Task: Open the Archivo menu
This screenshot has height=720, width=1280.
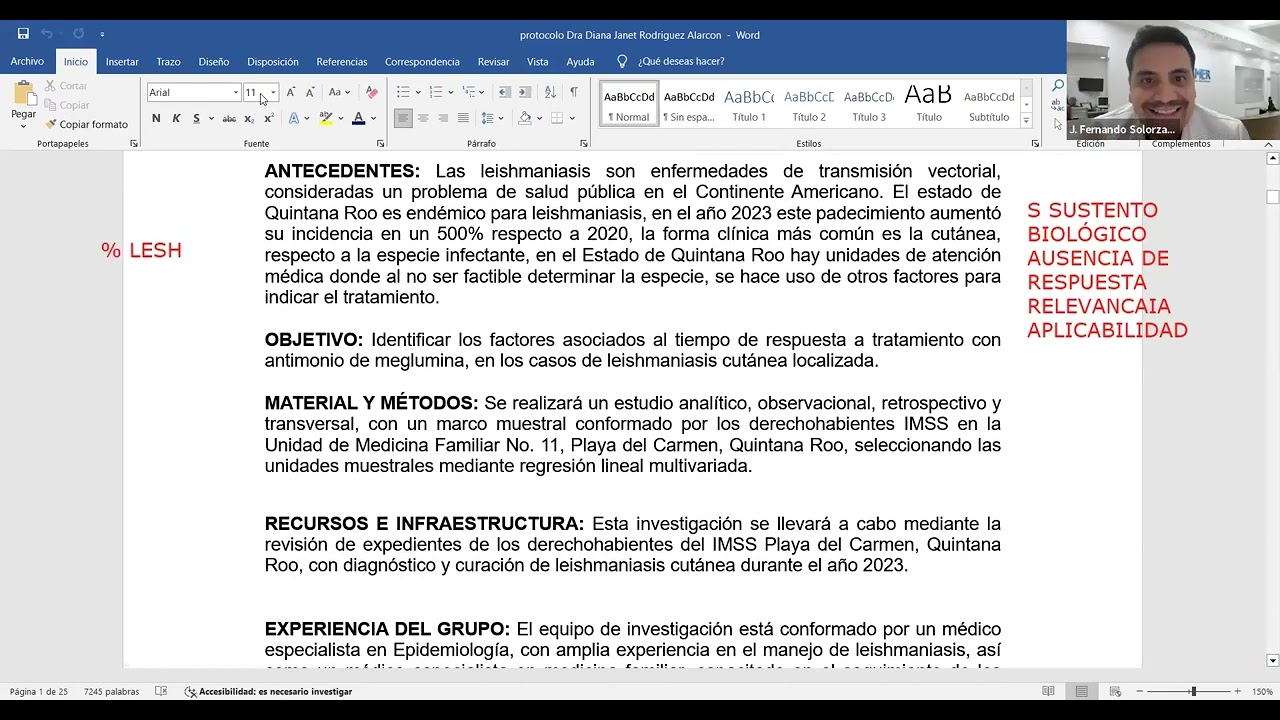Action: coord(27,62)
